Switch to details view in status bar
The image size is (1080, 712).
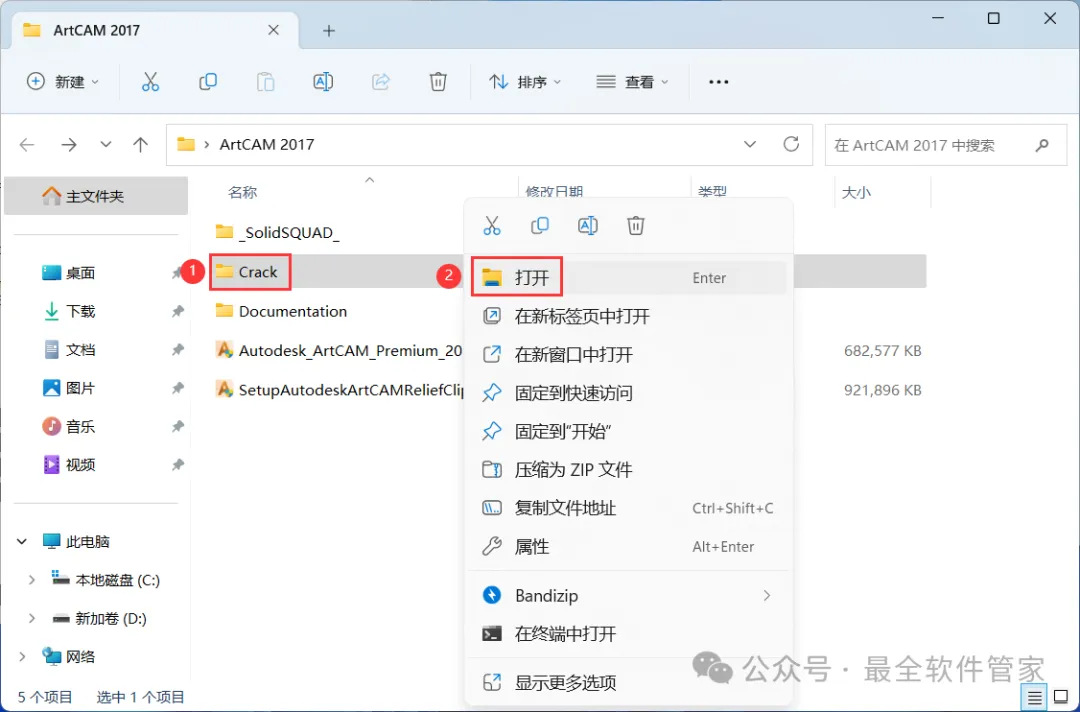[1034, 698]
